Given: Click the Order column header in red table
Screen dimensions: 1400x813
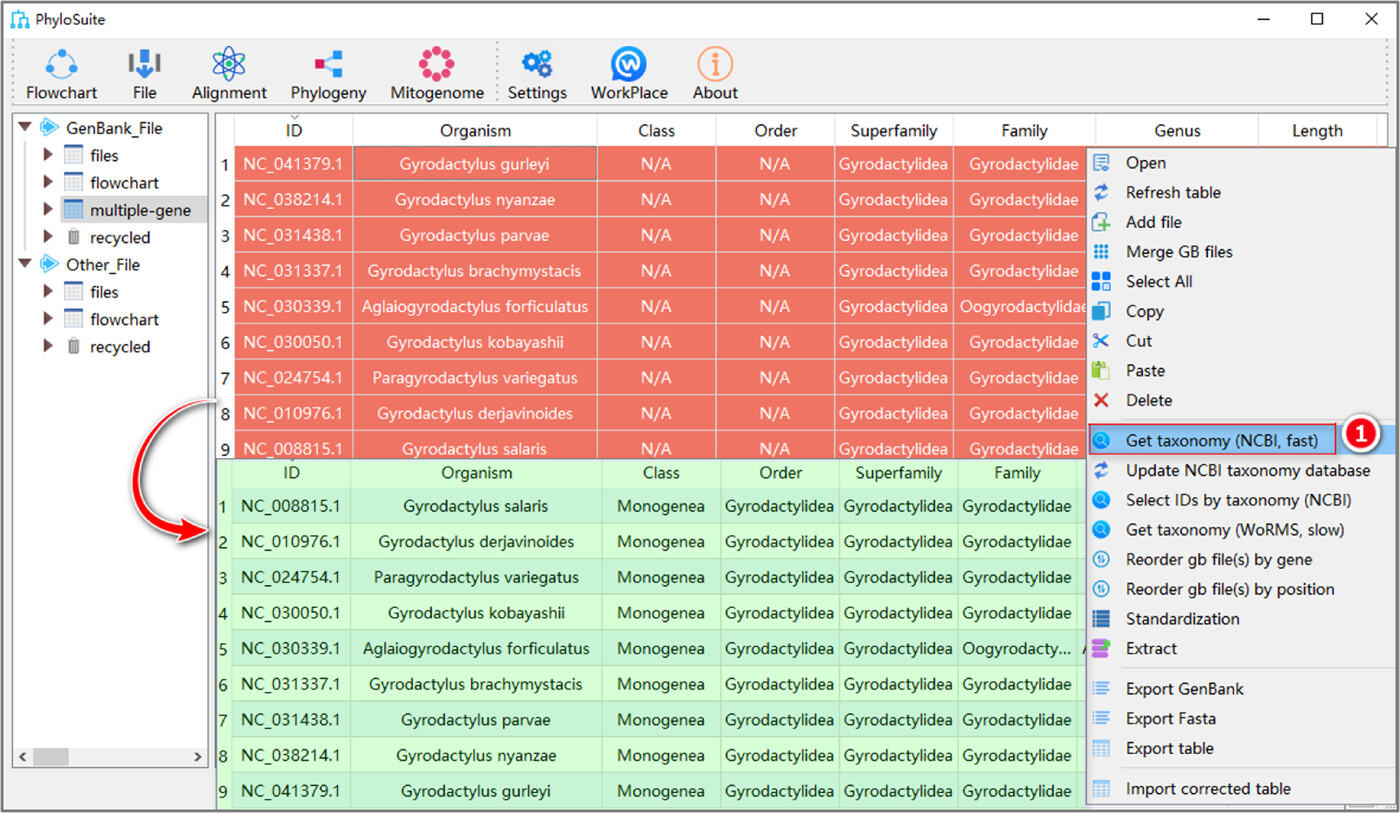Looking at the screenshot, I should pos(775,130).
